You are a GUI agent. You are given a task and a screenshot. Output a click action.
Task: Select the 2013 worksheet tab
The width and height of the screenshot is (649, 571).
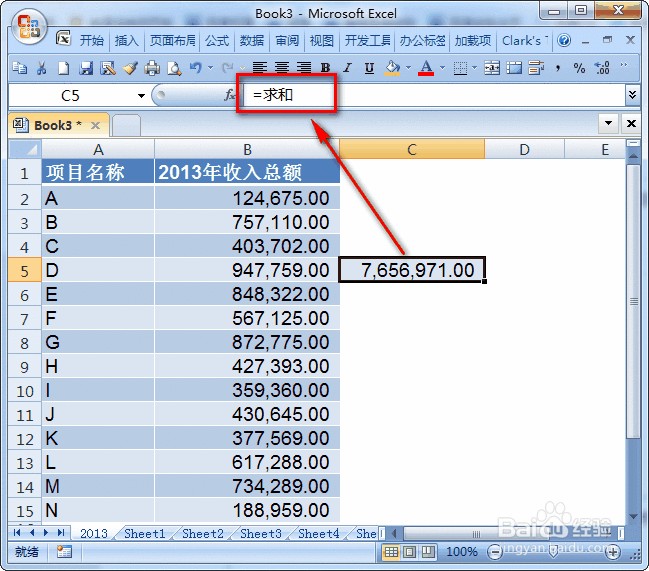click(x=94, y=534)
